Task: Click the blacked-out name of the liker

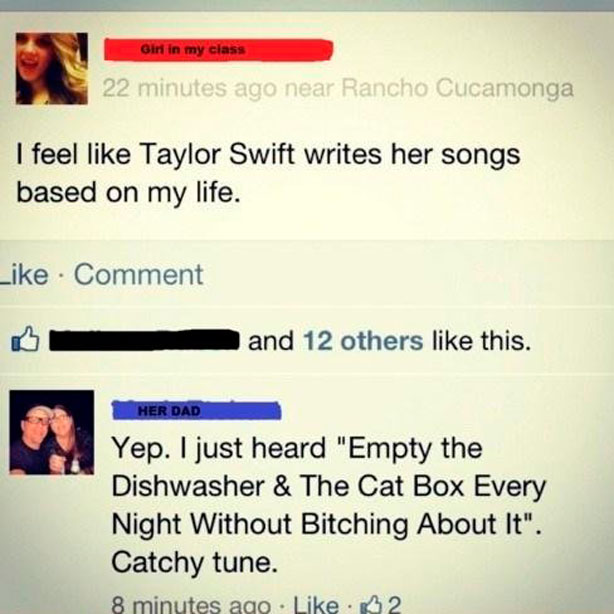Action: 144,340
